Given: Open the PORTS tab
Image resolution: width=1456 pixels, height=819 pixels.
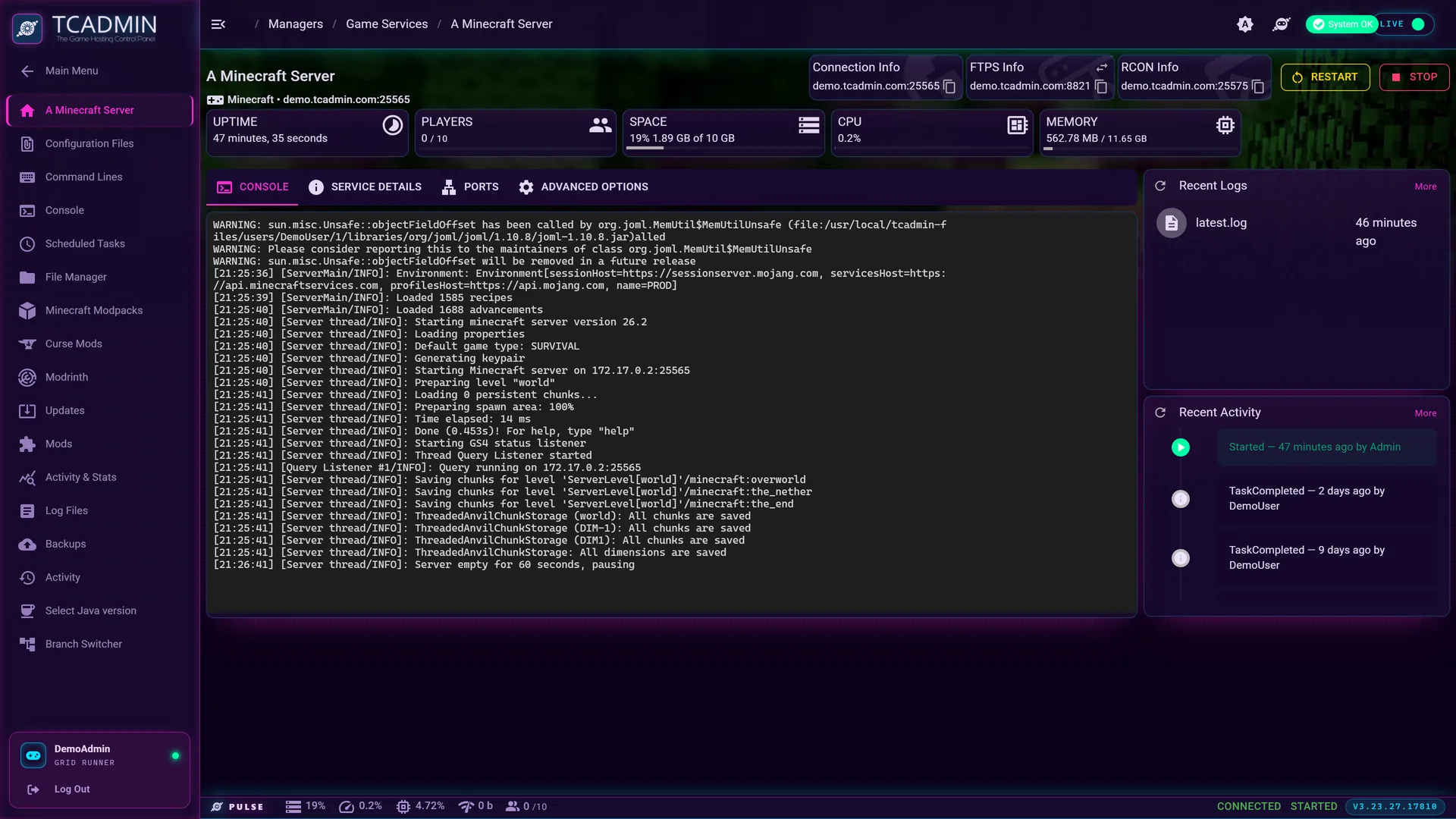Looking at the screenshot, I should point(470,187).
